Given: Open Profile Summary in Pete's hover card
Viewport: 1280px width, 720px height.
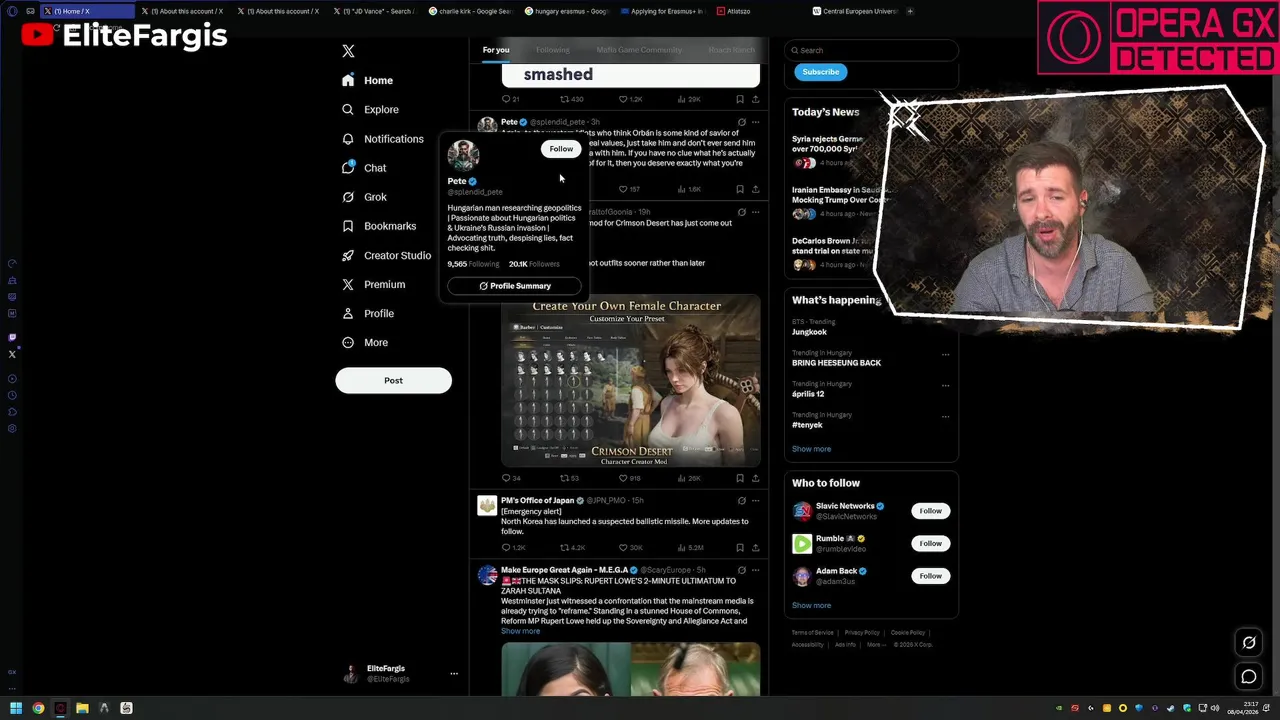Looking at the screenshot, I should pyautogui.click(x=514, y=286).
